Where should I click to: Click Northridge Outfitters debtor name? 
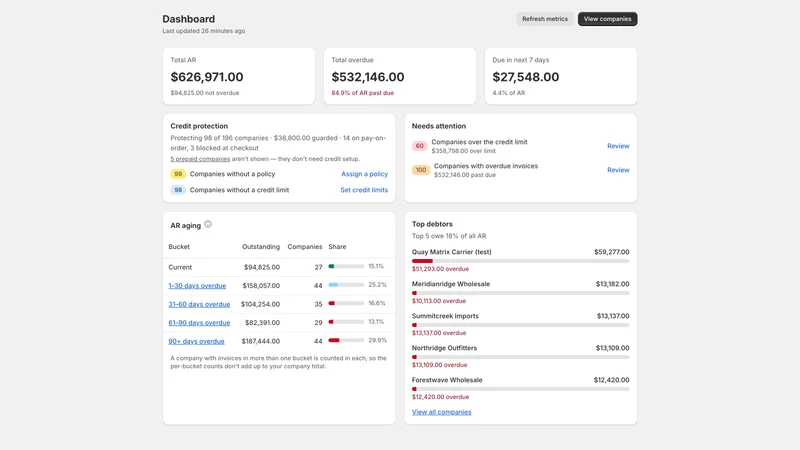tap(444, 348)
